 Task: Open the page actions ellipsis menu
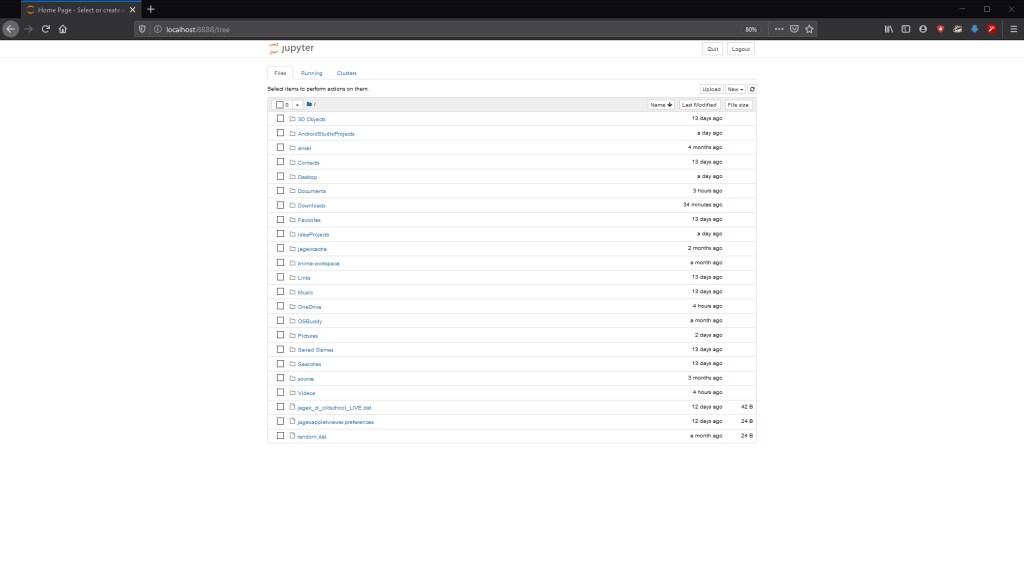tap(779, 29)
